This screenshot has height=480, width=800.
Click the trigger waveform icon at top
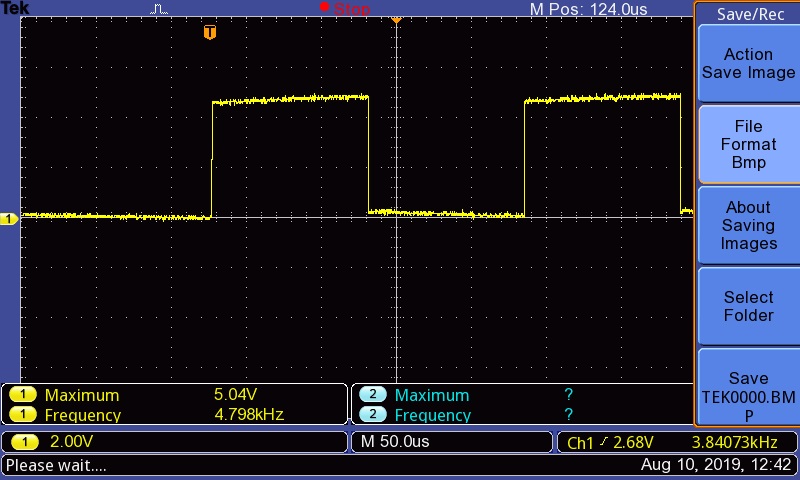click(160, 9)
